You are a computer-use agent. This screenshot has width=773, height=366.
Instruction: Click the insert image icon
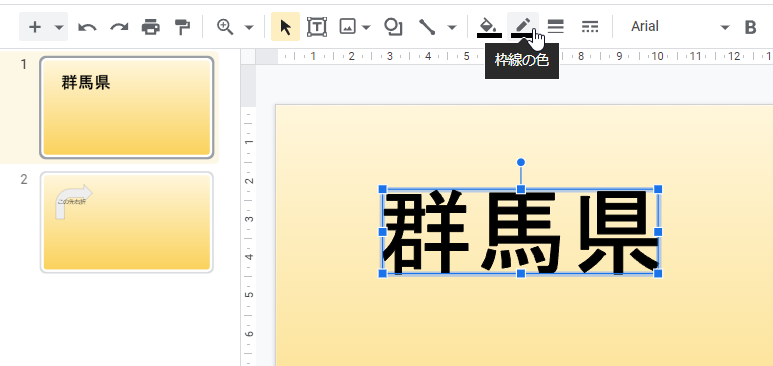[348, 27]
